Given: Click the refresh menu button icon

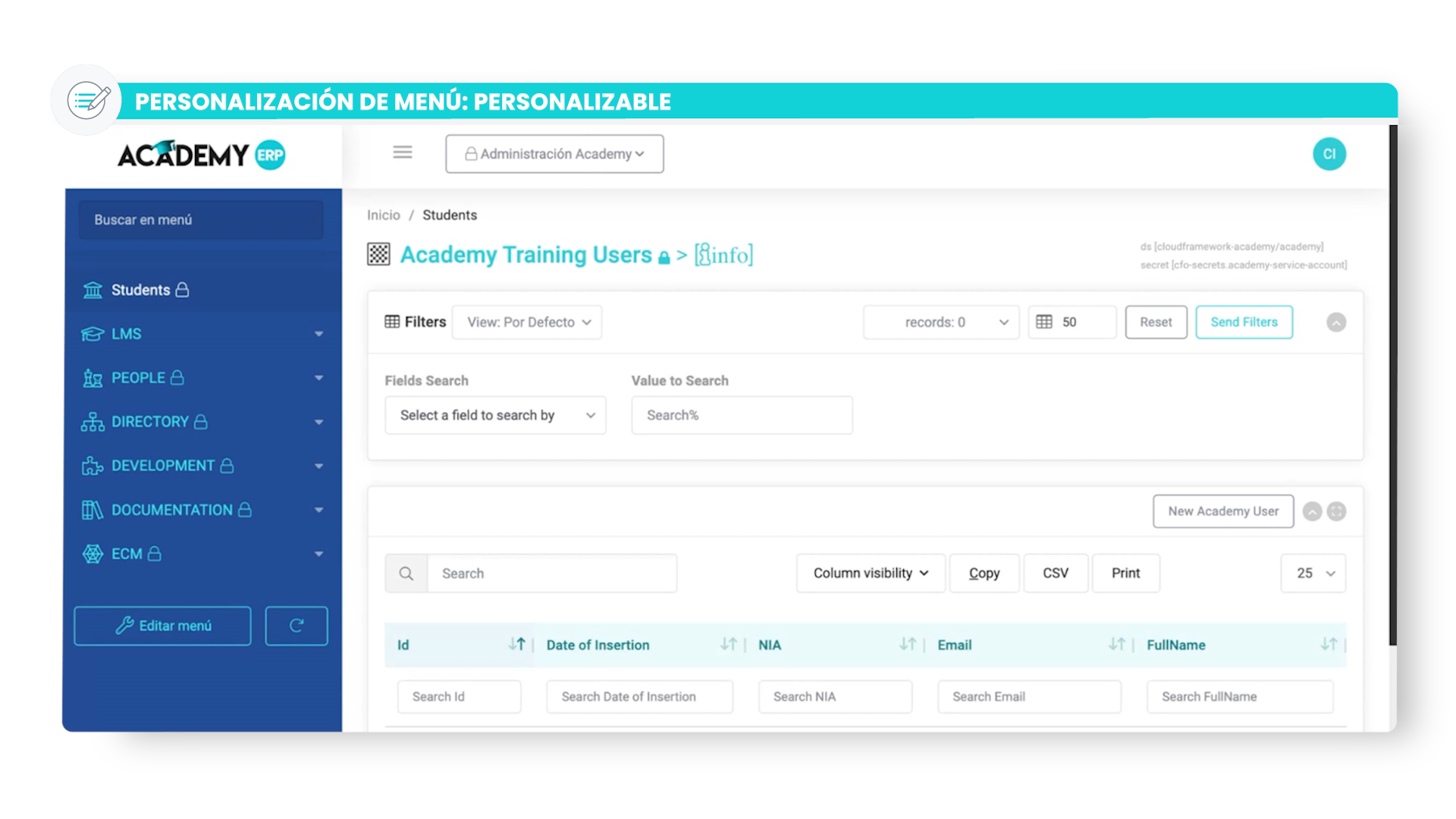Looking at the screenshot, I should click(x=297, y=626).
